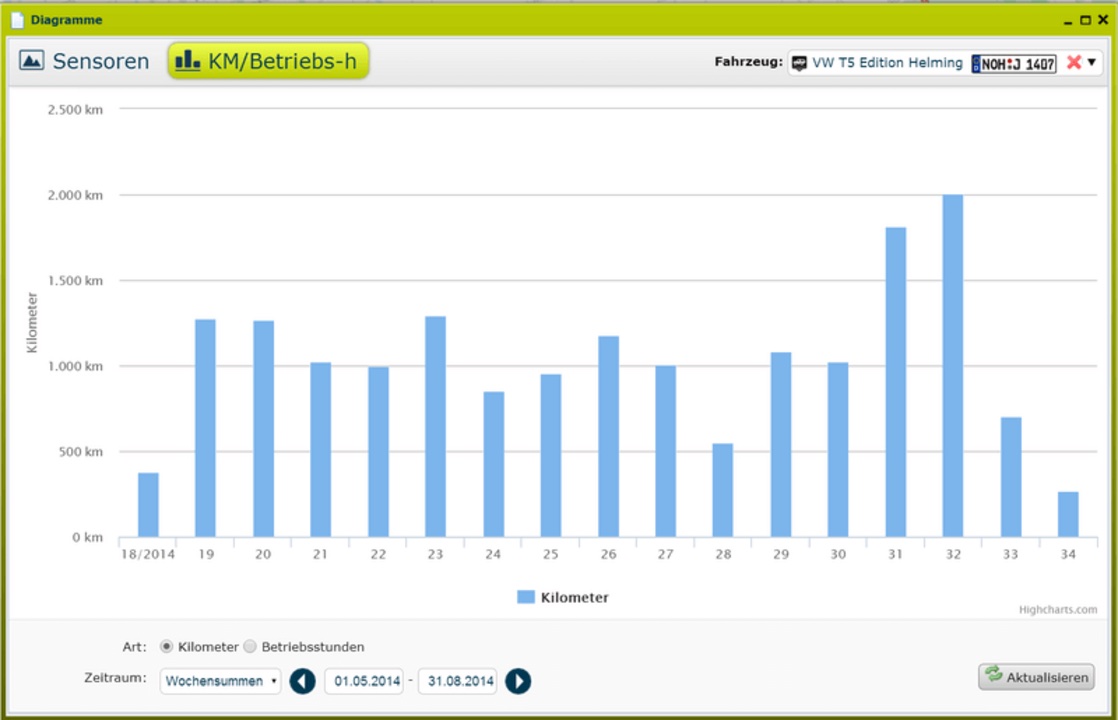Viewport: 1118px width, 720px height.
Task: Click the vehicle icon beside VW T5
Action: point(799,63)
